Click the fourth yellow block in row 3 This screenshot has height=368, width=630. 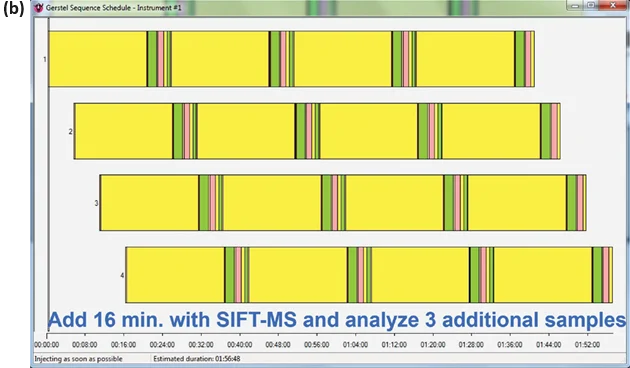(517, 202)
